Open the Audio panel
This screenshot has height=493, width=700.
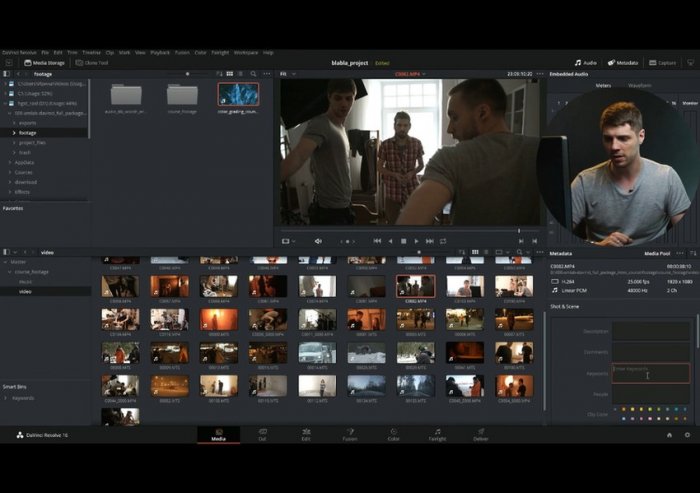pyautogui.click(x=585, y=62)
